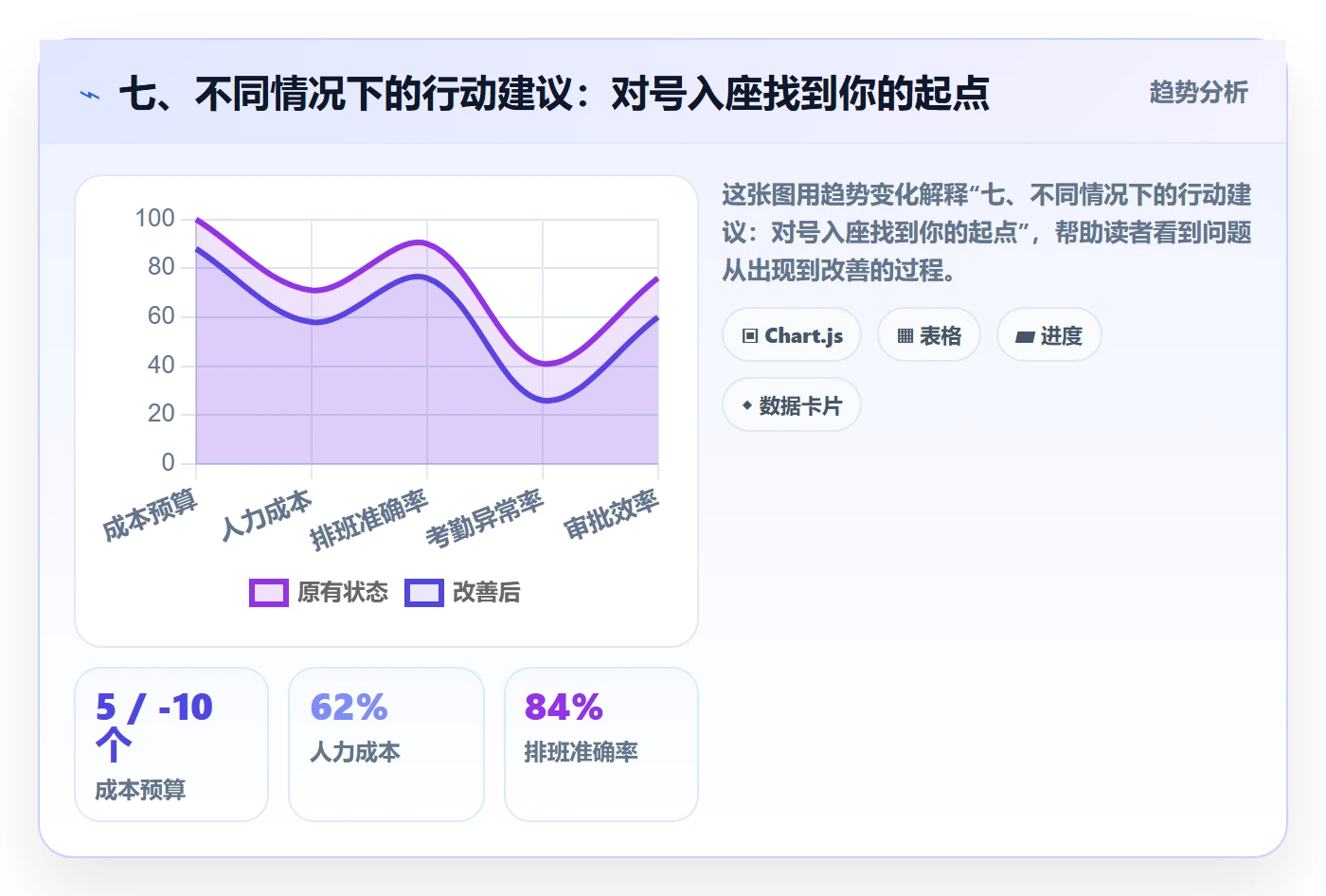Image resolution: width=1326 pixels, height=896 pixels.
Task: Select the 数据卡片 tag chip
Action: point(792,405)
